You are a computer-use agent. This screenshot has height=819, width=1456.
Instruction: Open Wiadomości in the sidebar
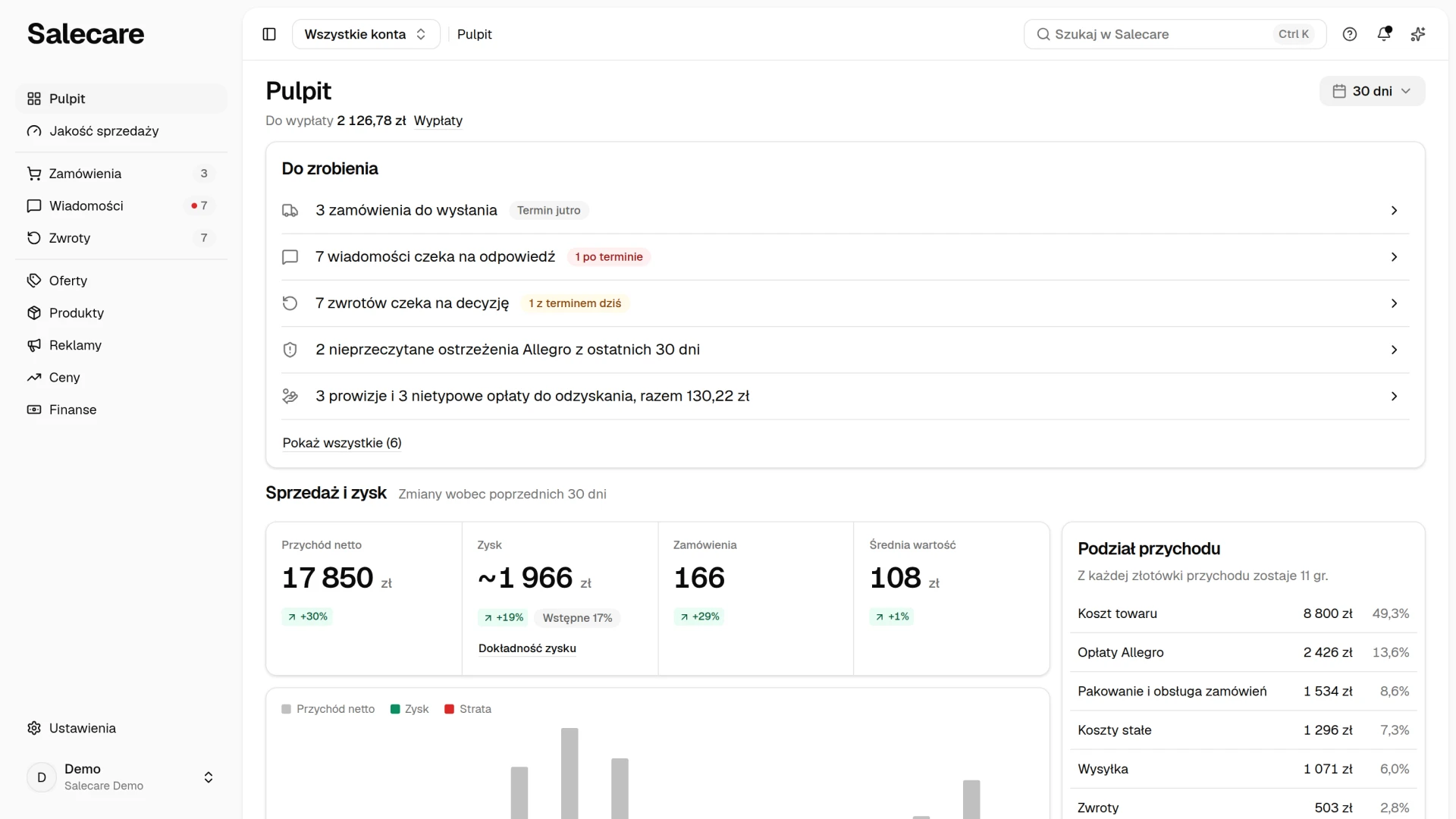tap(121, 206)
